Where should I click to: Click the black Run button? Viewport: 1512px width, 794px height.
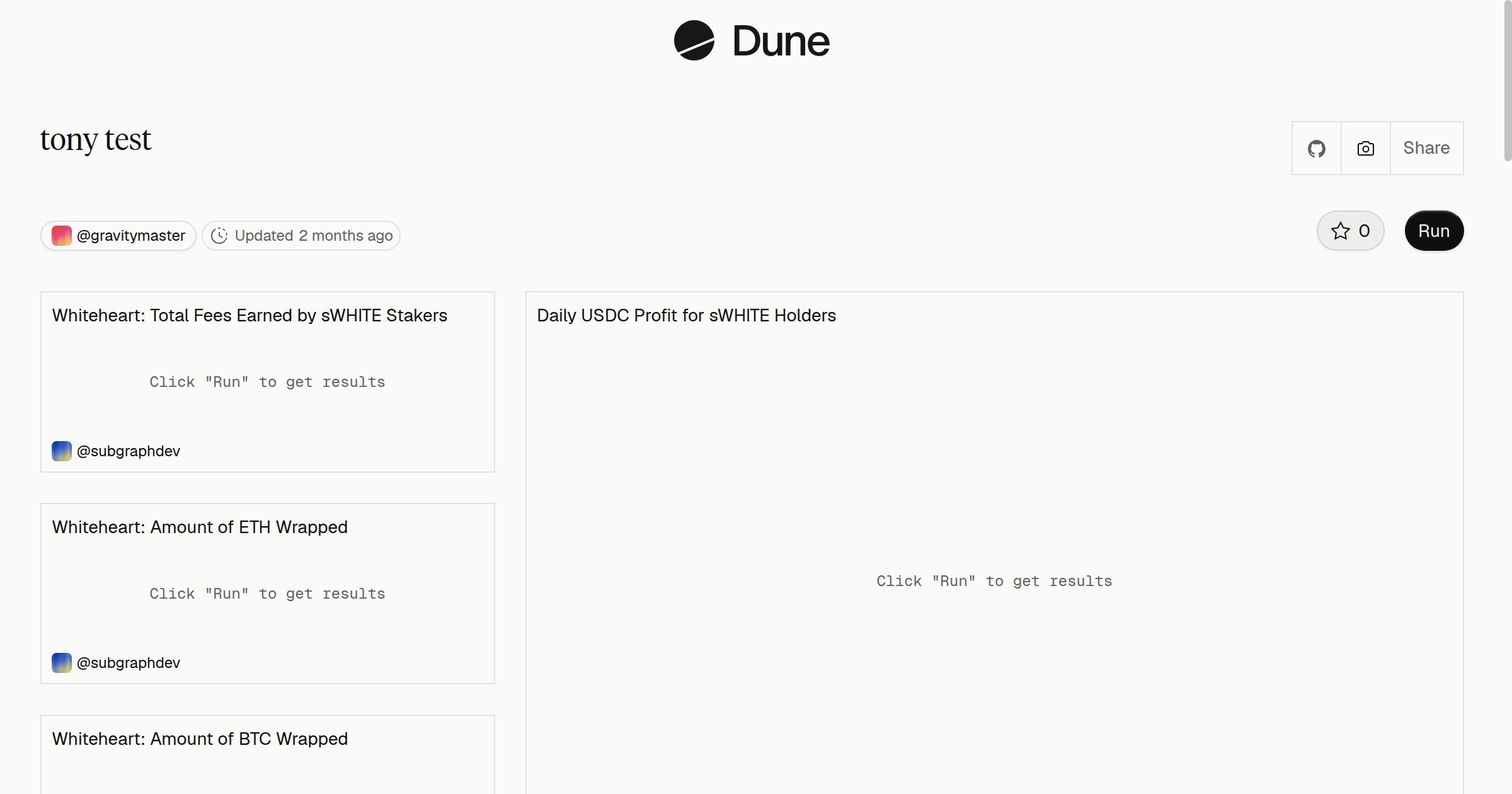pos(1434,231)
